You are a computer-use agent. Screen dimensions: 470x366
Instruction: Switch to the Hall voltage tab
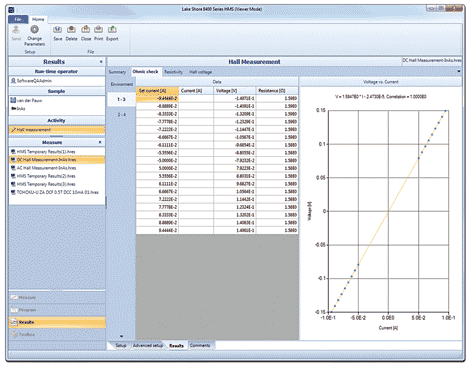coord(200,72)
